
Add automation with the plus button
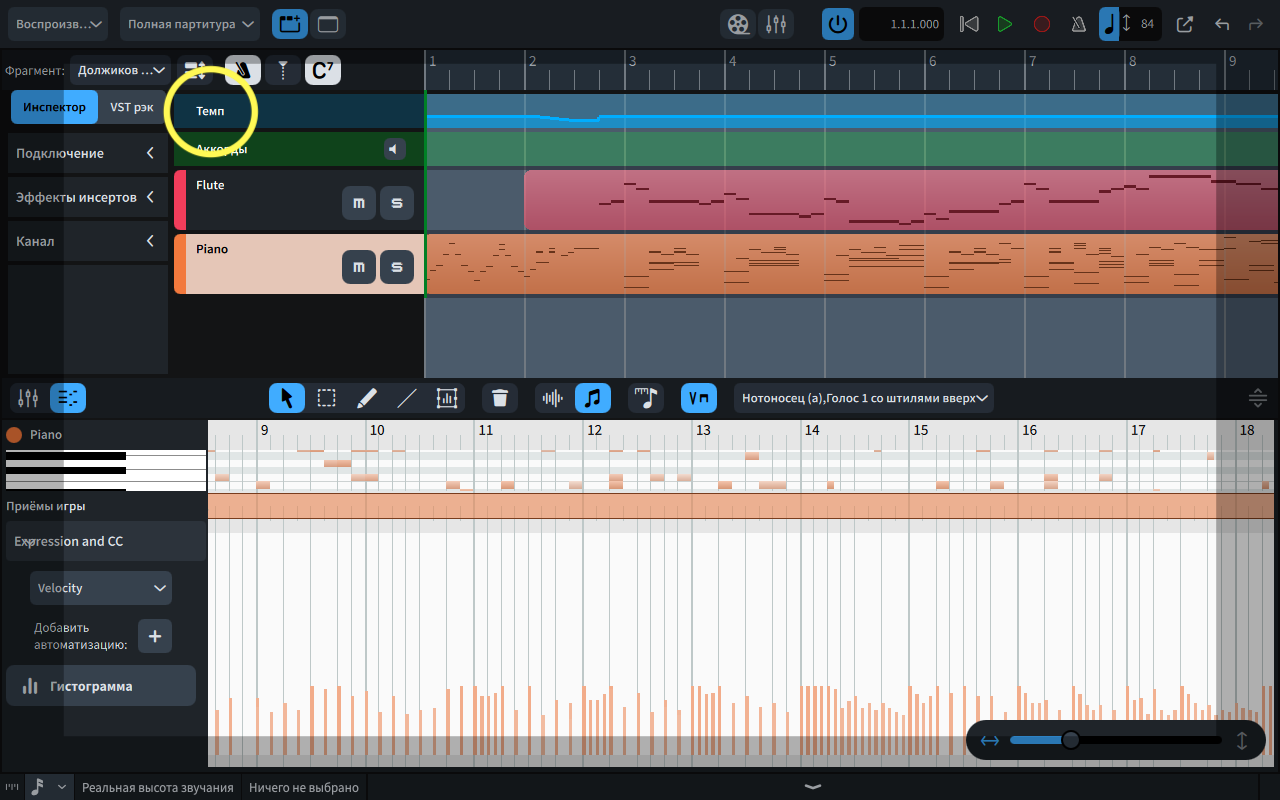(155, 636)
